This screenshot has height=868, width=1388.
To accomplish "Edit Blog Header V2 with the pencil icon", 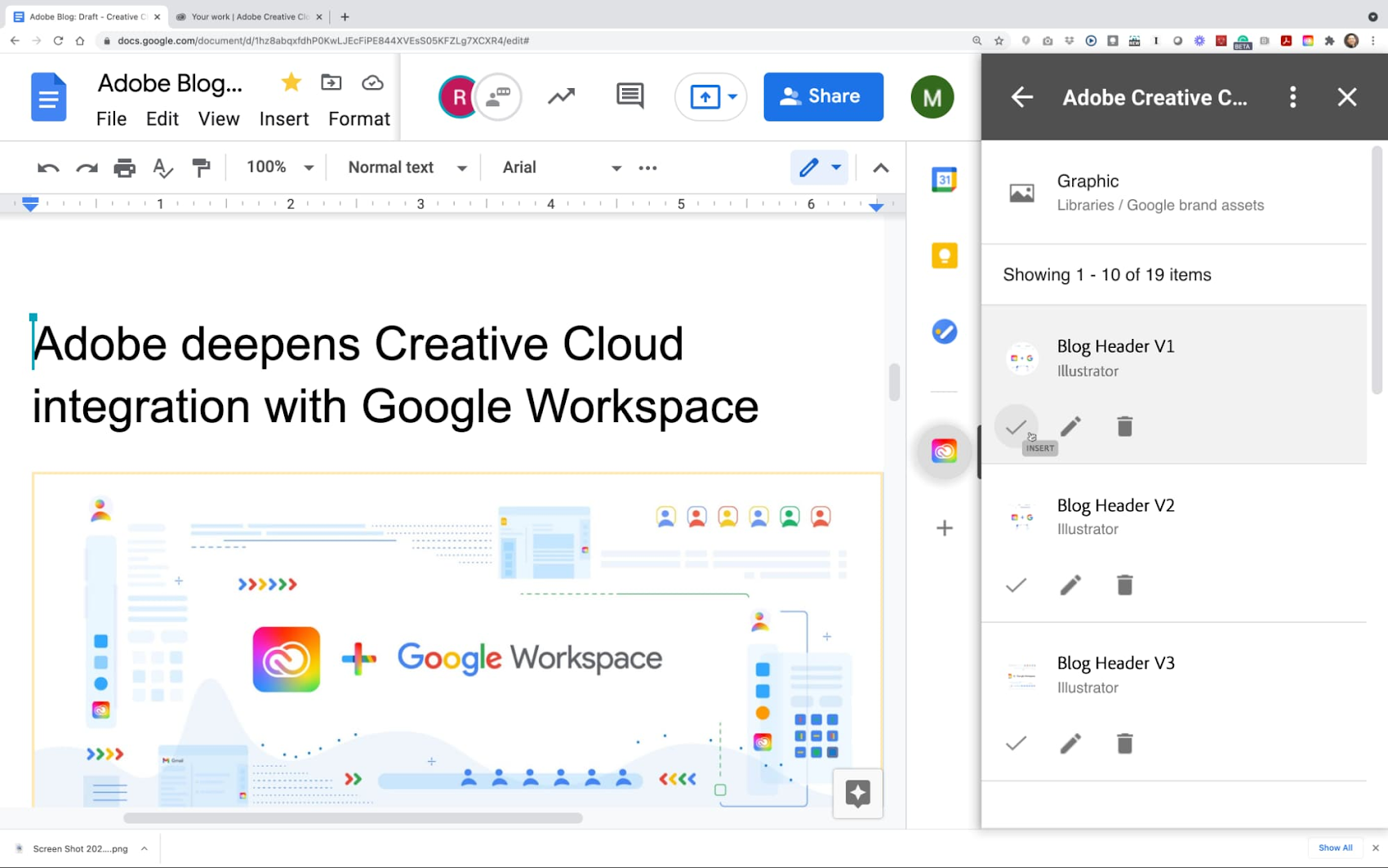I will point(1070,585).
